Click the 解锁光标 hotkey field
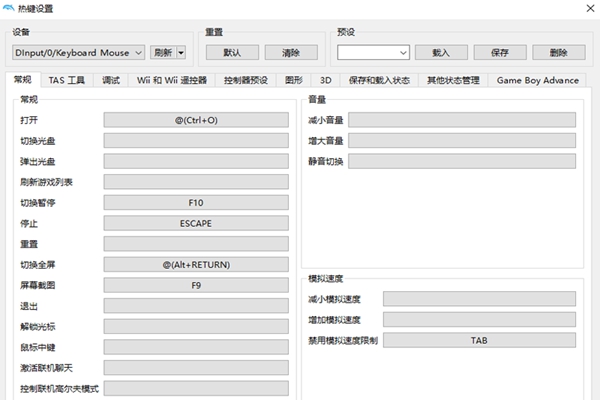The image size is (600, 400). point(196,327)
